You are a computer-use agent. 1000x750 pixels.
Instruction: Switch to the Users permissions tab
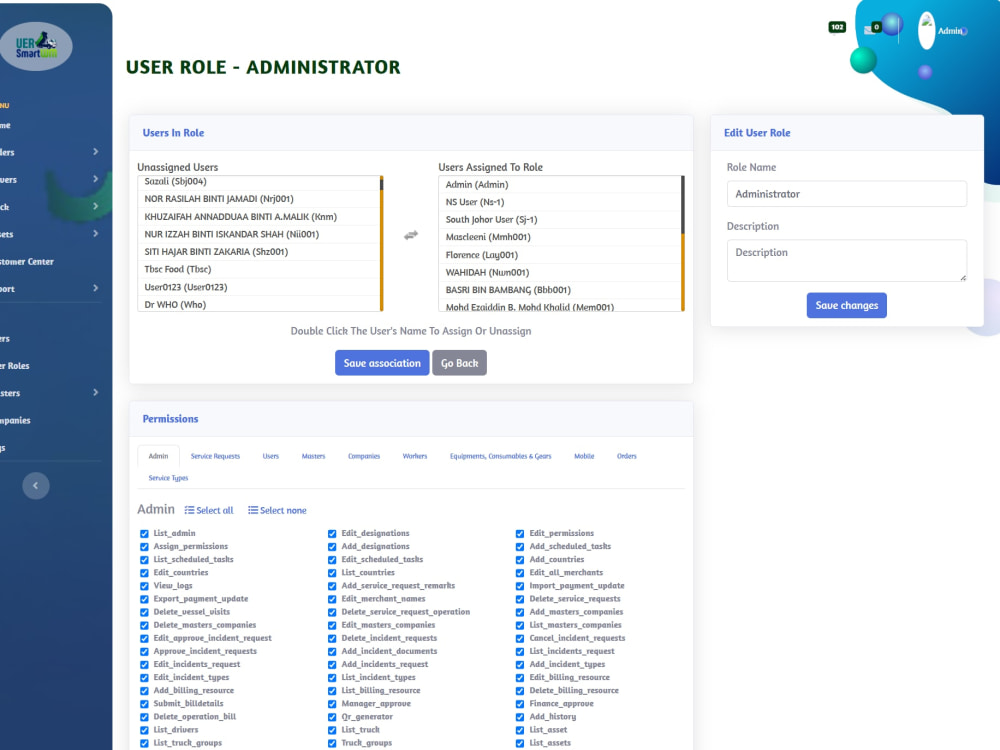tap(270, 456)
